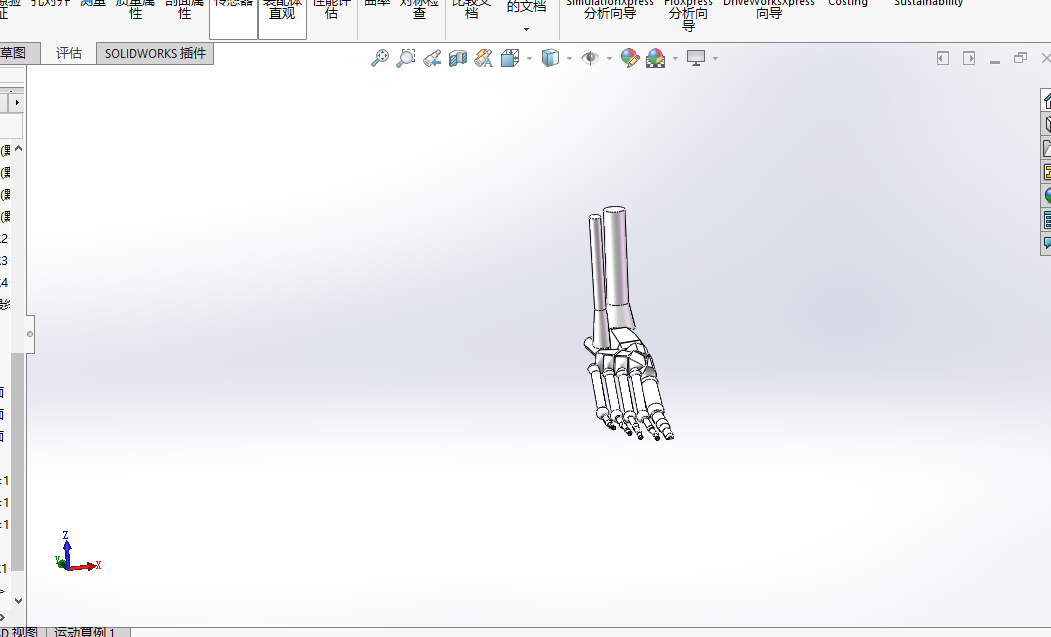The width and height of the screenshot is (1051, 637).
Task: Click the right-arrow panel expand icon
Action: 969,58
